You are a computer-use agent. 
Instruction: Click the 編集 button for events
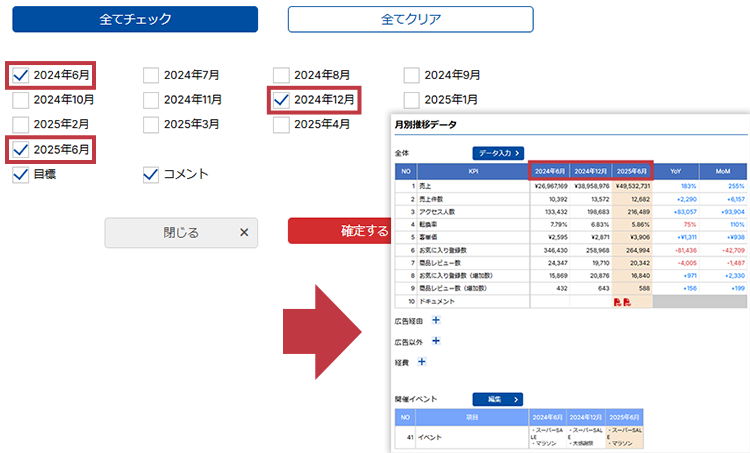[x=498, y=399]
